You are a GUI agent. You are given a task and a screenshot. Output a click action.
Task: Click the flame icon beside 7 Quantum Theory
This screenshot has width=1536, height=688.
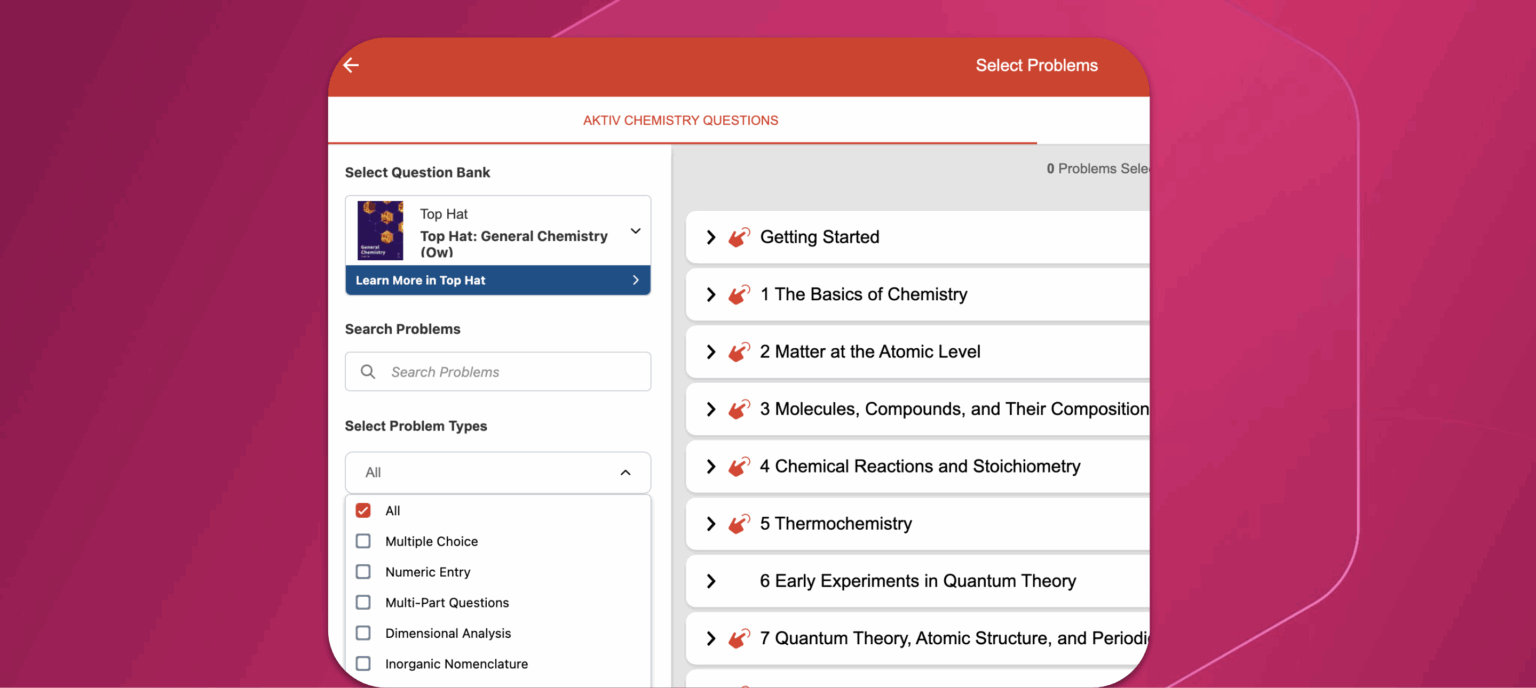click(x=738, y=638)
